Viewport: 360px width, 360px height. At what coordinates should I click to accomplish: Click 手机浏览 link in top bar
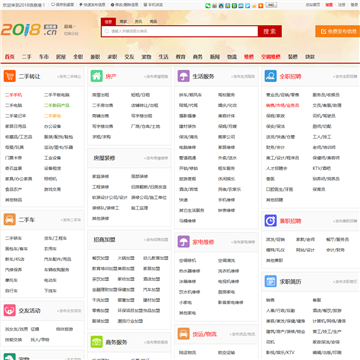(153, 5)
